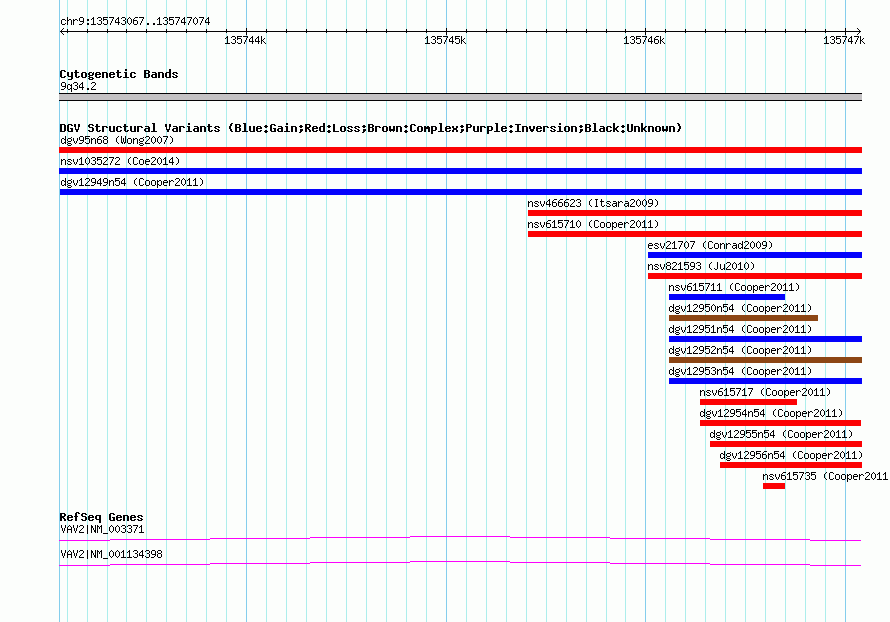The height and width of the screenshot is (622, 890).
Task: Open the dgv12951n54 (Cooper2011) label
Action: coord(740,329)
